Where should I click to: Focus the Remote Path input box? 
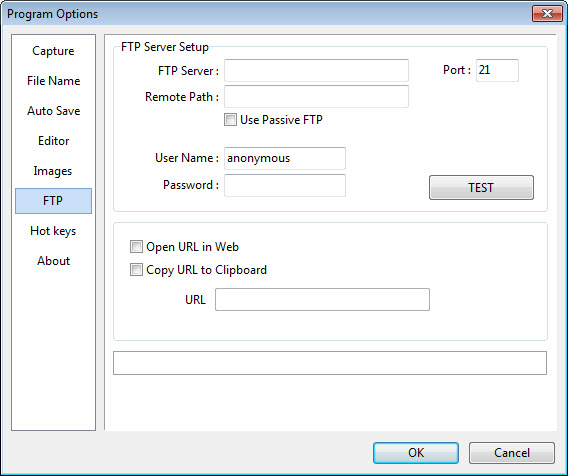pyautogui.click(x=316, y=96)
